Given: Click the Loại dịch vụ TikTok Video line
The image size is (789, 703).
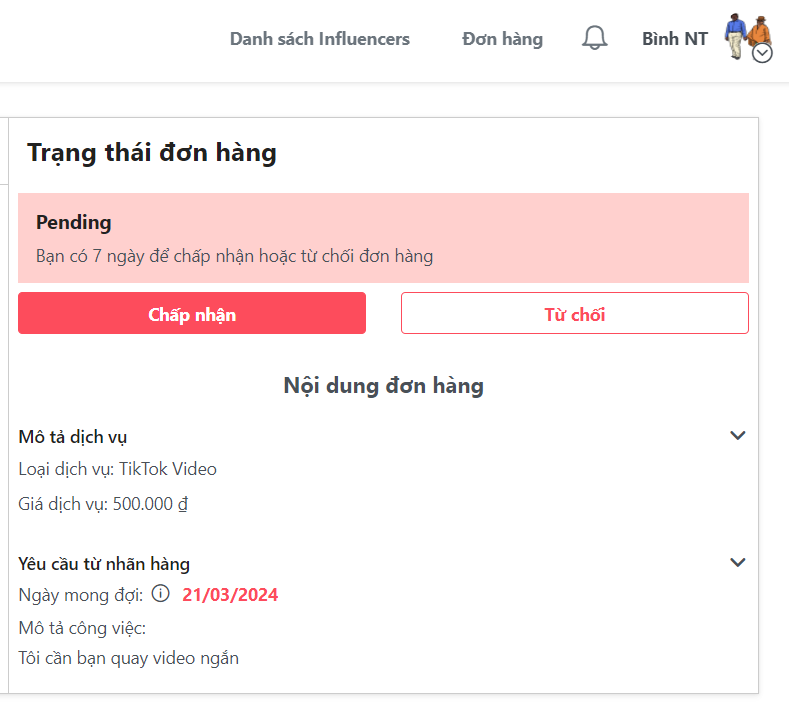Looking at the screenshot, I should click(118, 469).
